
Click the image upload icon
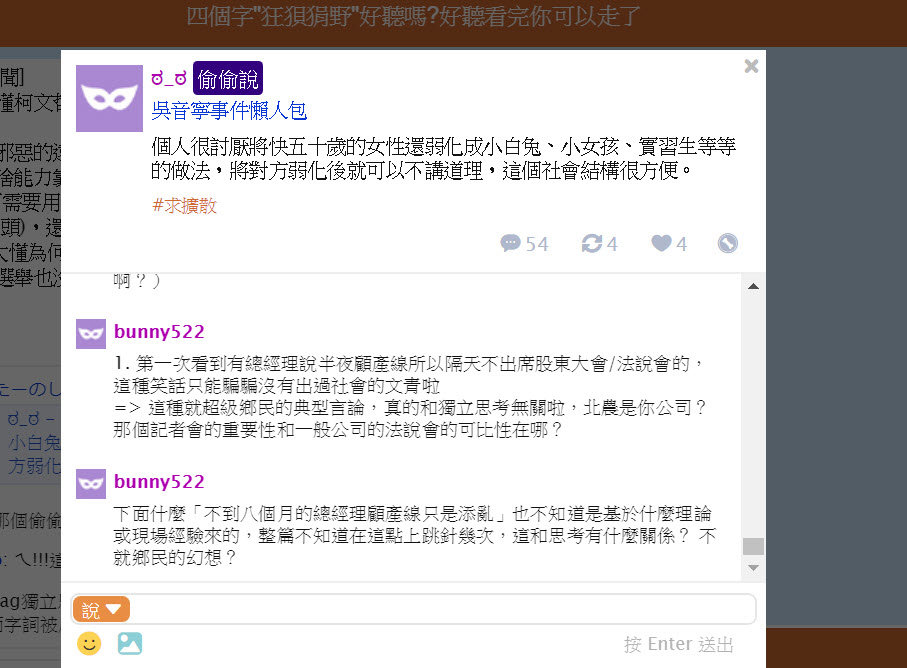[130, 643]
